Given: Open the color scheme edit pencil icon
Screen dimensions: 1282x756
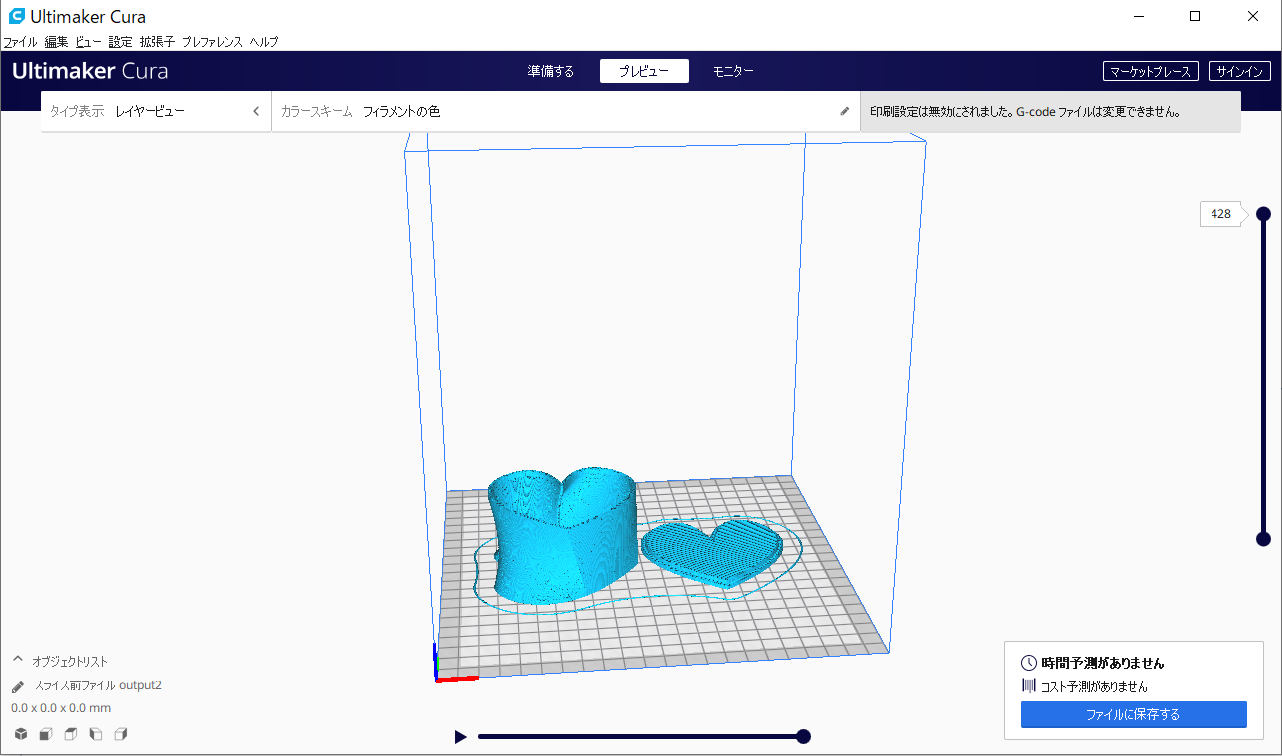Looking at the screenshot, I should point(845,111).
